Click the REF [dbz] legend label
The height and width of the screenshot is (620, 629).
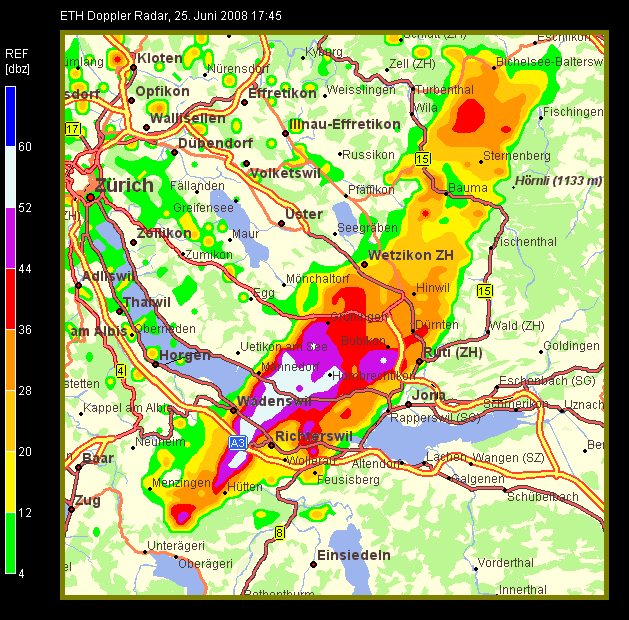(x=17, y=61)
